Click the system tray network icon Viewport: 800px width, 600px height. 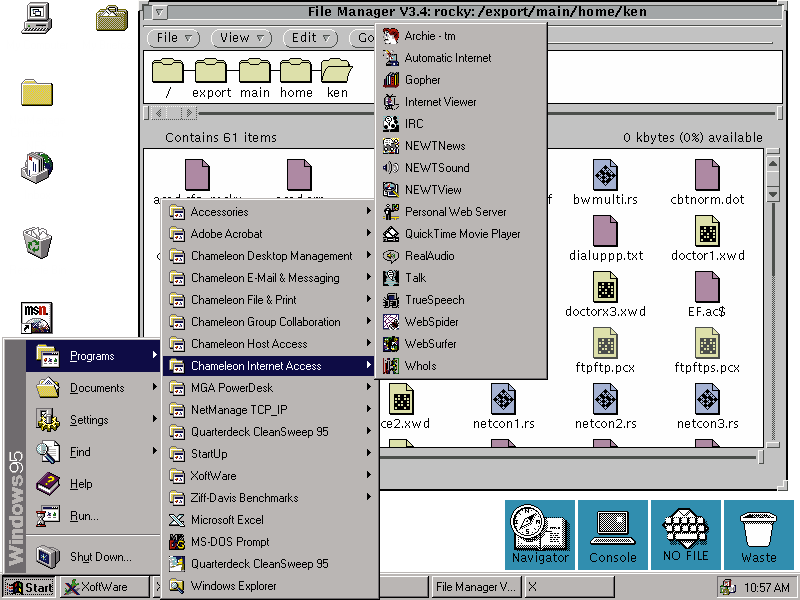point(727,587)
